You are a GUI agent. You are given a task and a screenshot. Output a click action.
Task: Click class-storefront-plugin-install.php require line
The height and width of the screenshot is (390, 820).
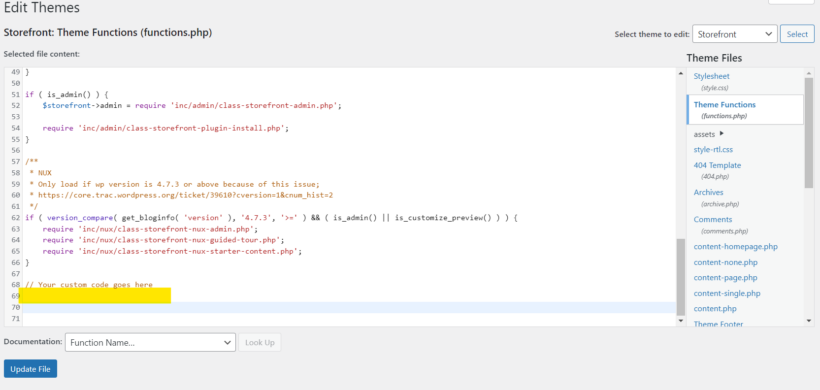pyautogui.click(x=166, y=128)
